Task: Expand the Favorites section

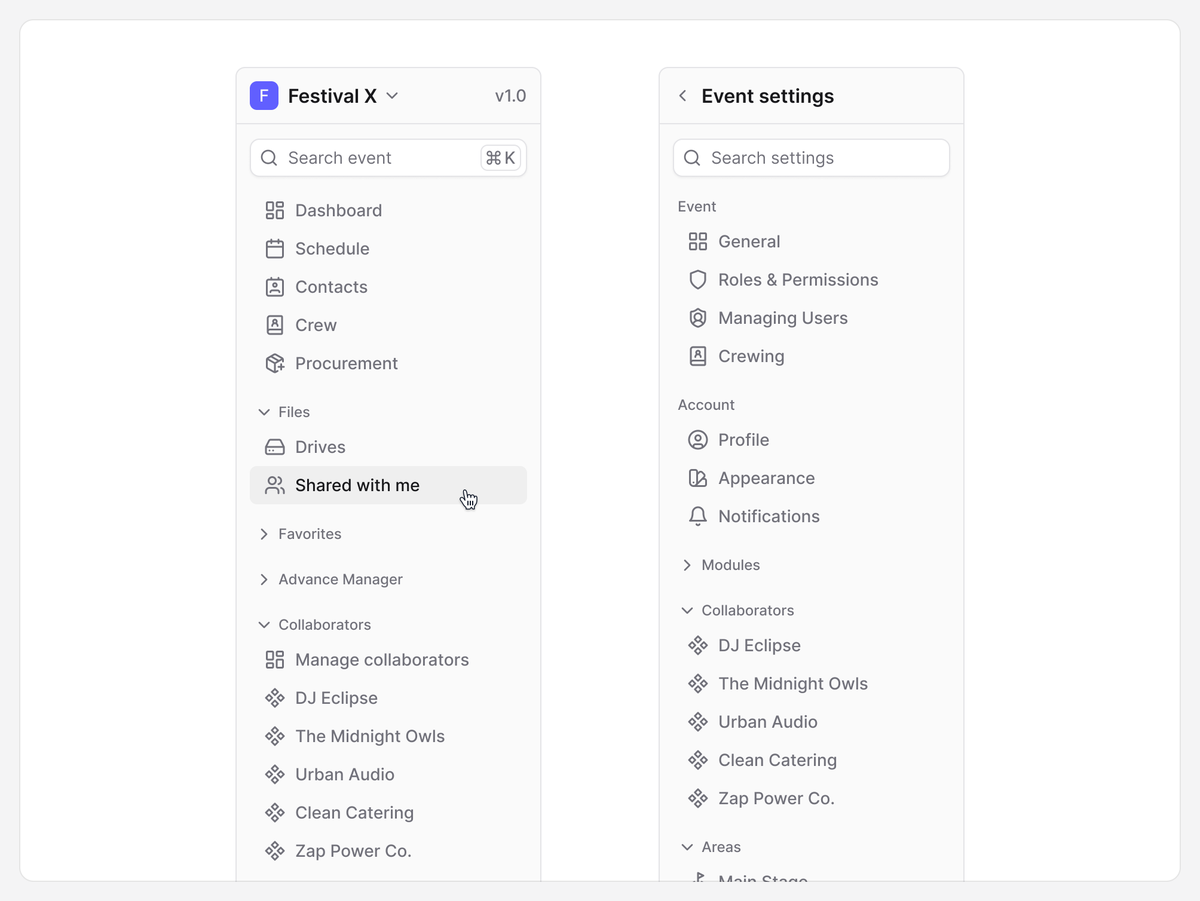Action: [x=300, y=534]
